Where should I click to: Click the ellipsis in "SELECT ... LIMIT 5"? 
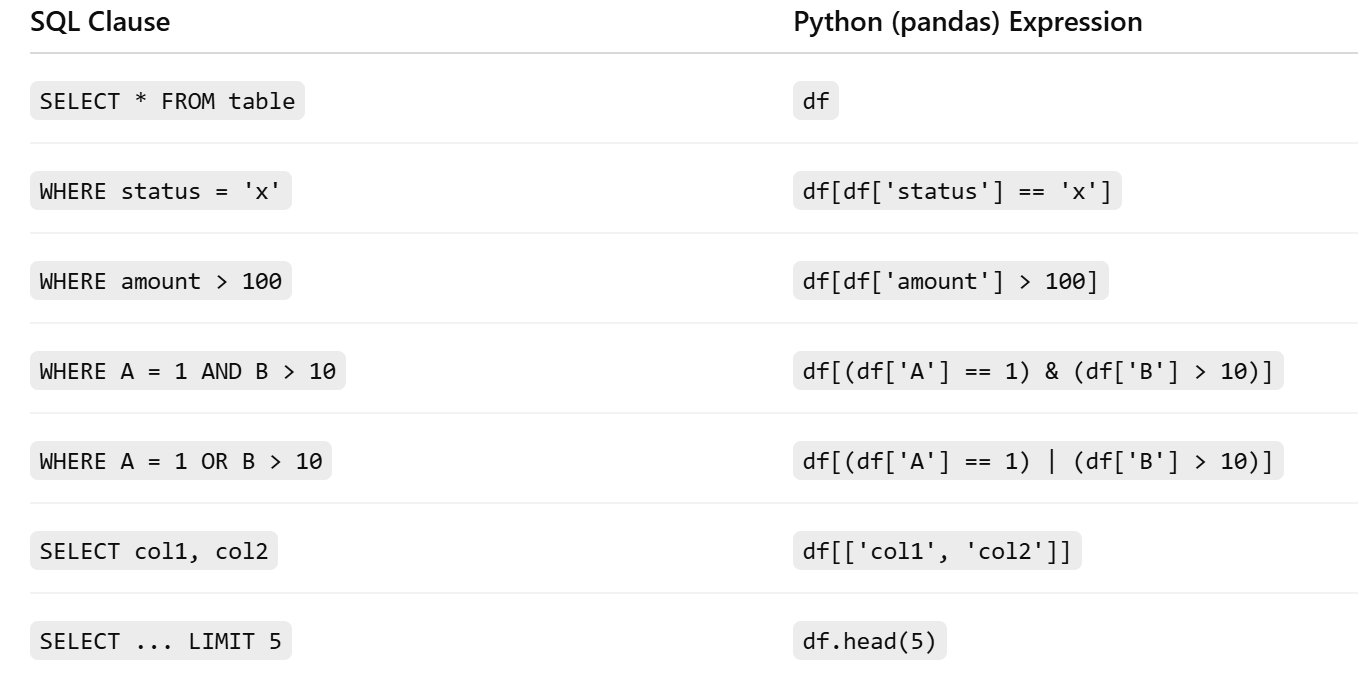point(154,643)
